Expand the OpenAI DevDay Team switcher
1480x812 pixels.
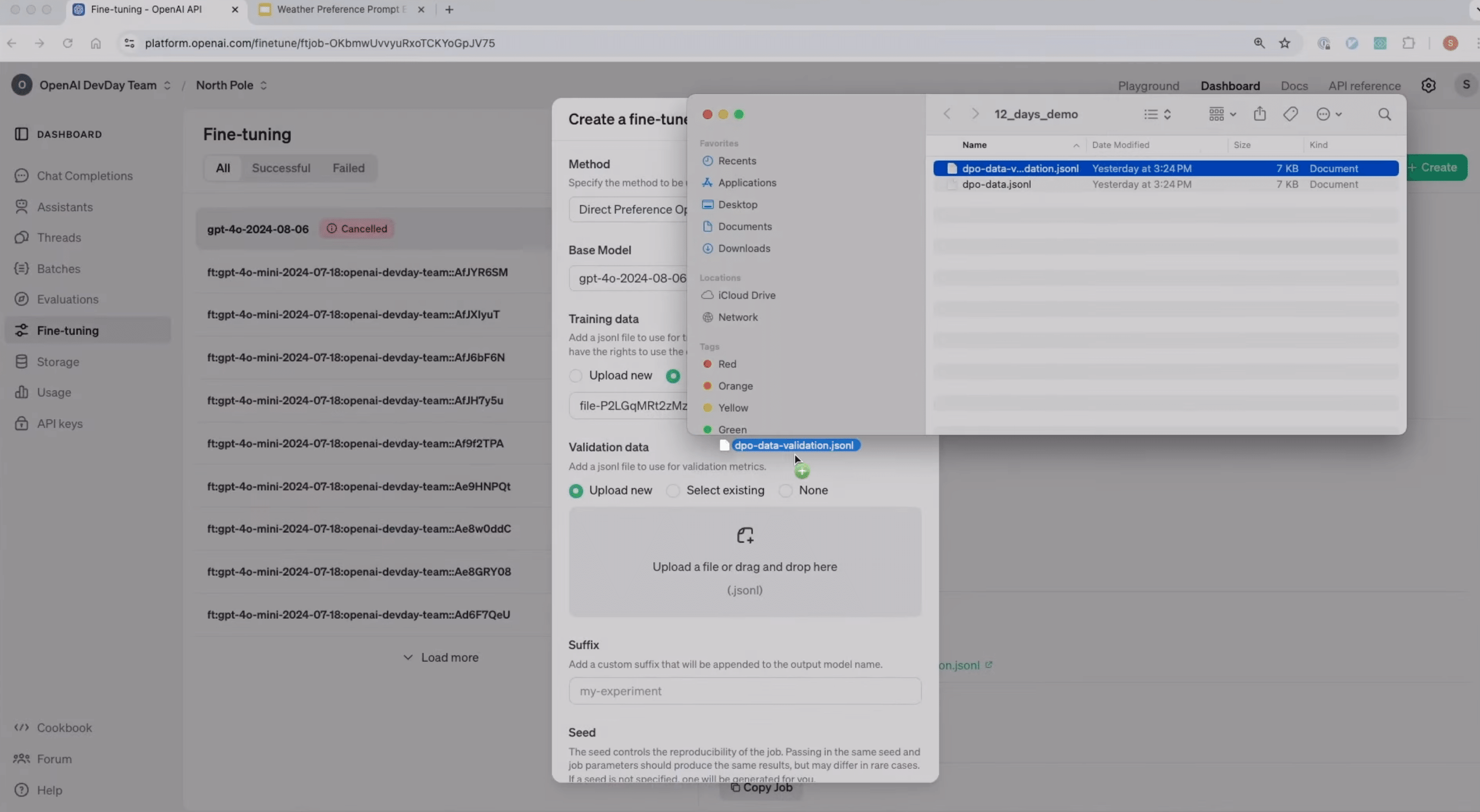coord(98,85)
